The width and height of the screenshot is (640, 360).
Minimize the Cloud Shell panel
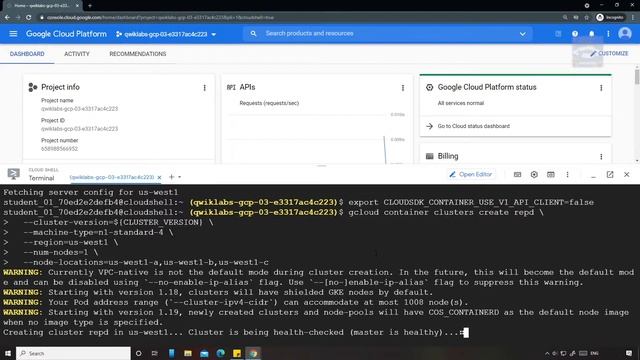click(593, 176)
